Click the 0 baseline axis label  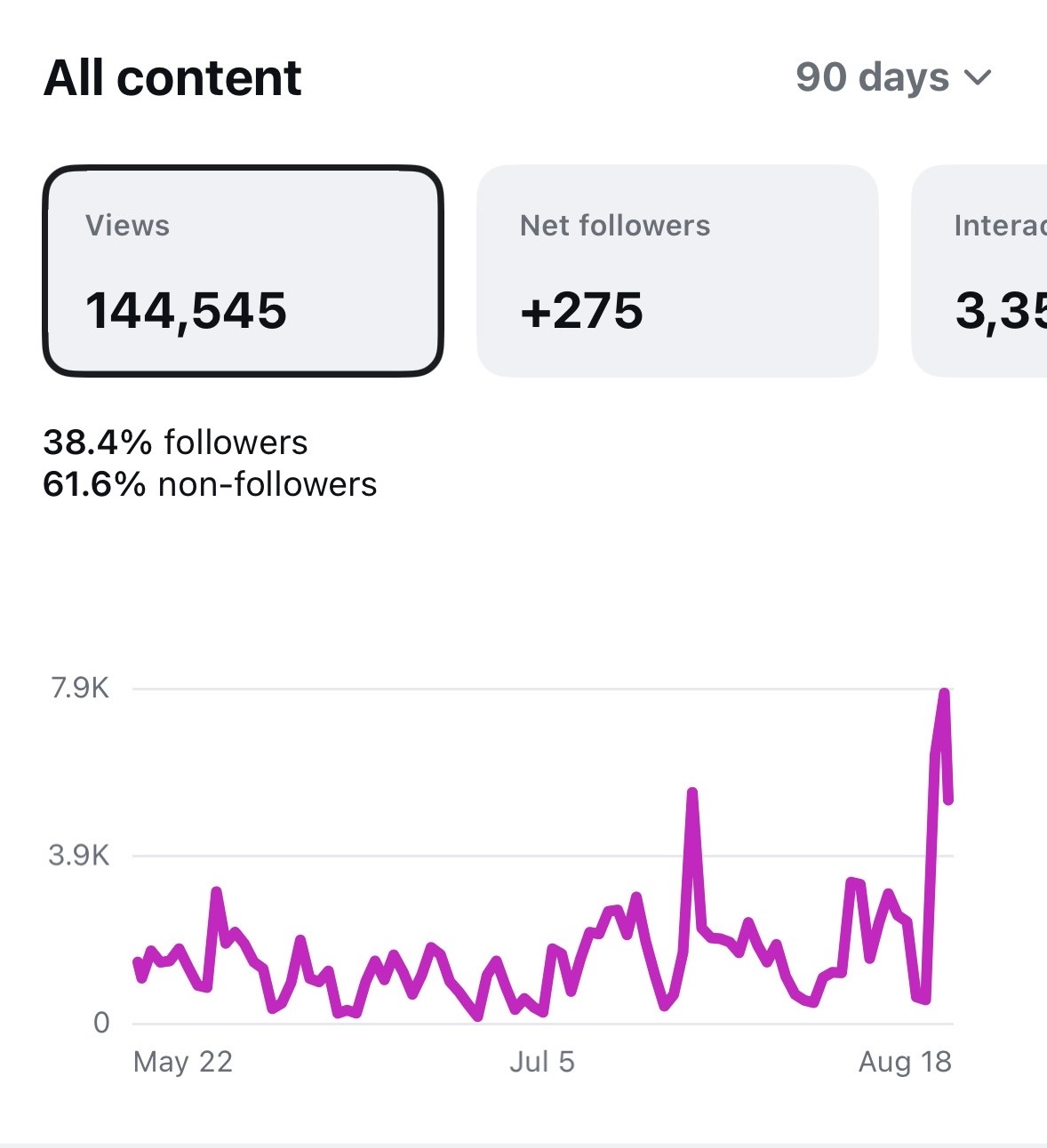[101, 1023]
